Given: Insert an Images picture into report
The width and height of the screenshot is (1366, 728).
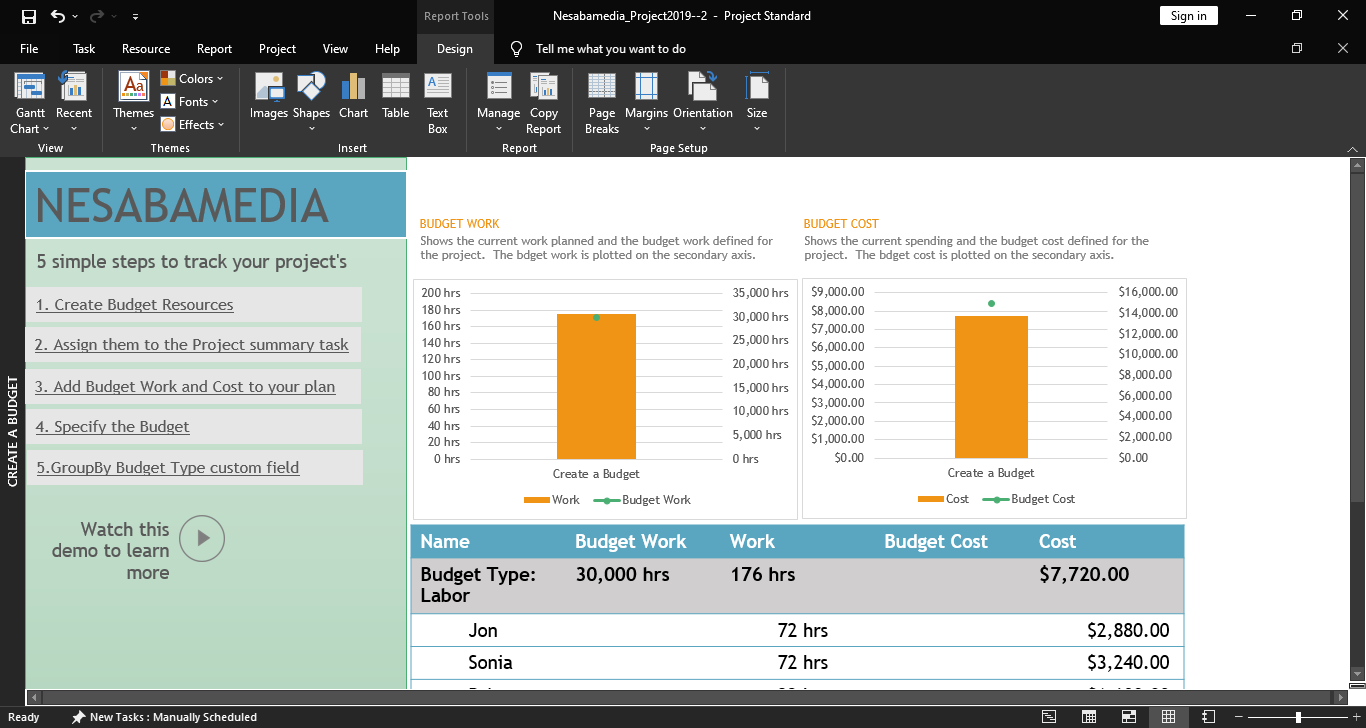Looking at the screenshot, I should pyautogui.click(x=268, y=96).
